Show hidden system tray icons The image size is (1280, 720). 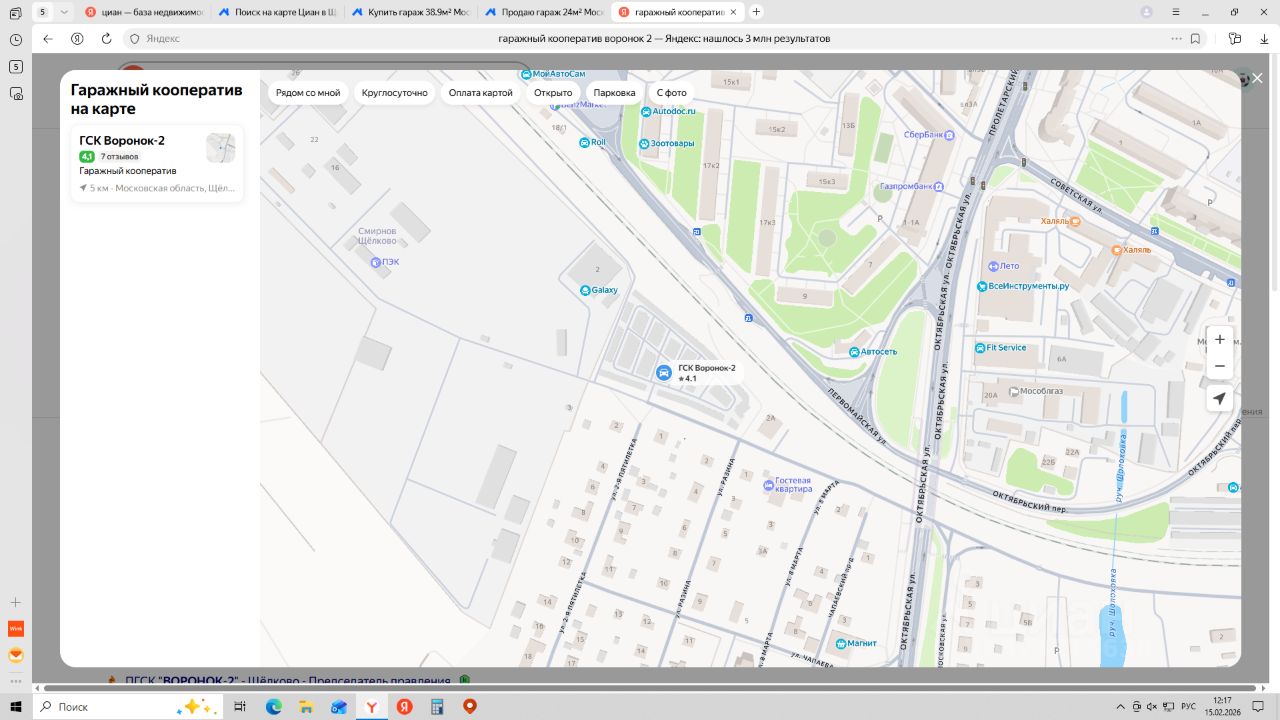(1121, 707)
